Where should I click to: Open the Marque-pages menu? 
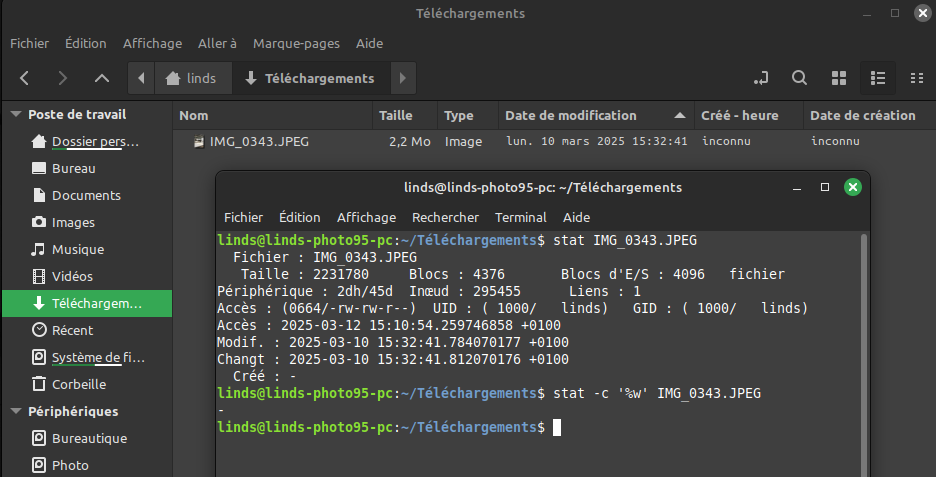(x=296, y=44)
